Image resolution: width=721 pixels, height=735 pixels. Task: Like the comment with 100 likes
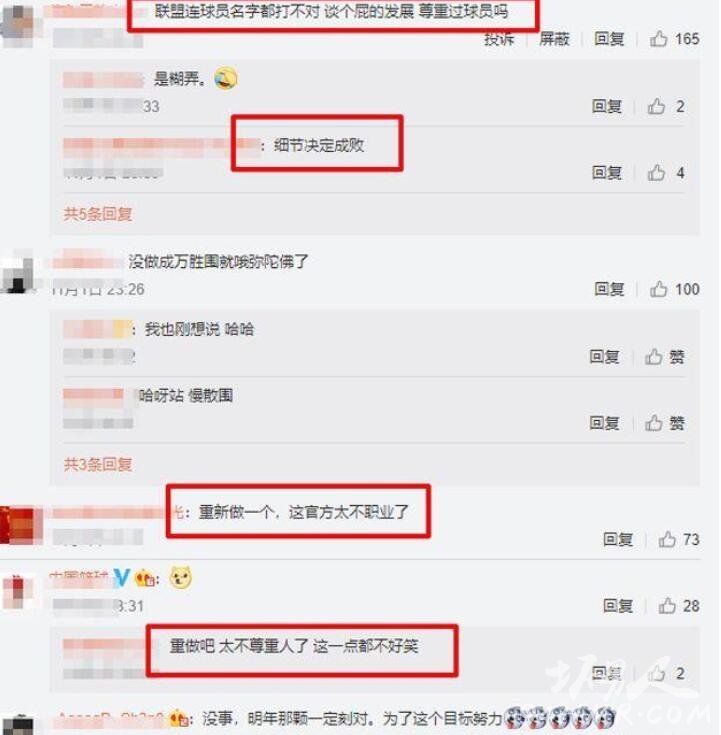[x=674, y=289]
